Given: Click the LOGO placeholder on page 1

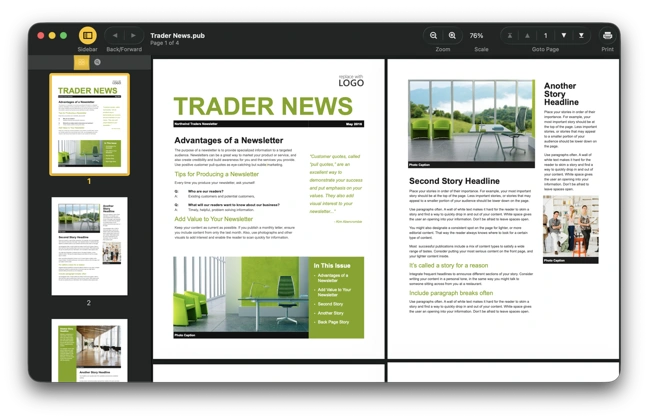Looking at the screenshot, I should [351, 81].
